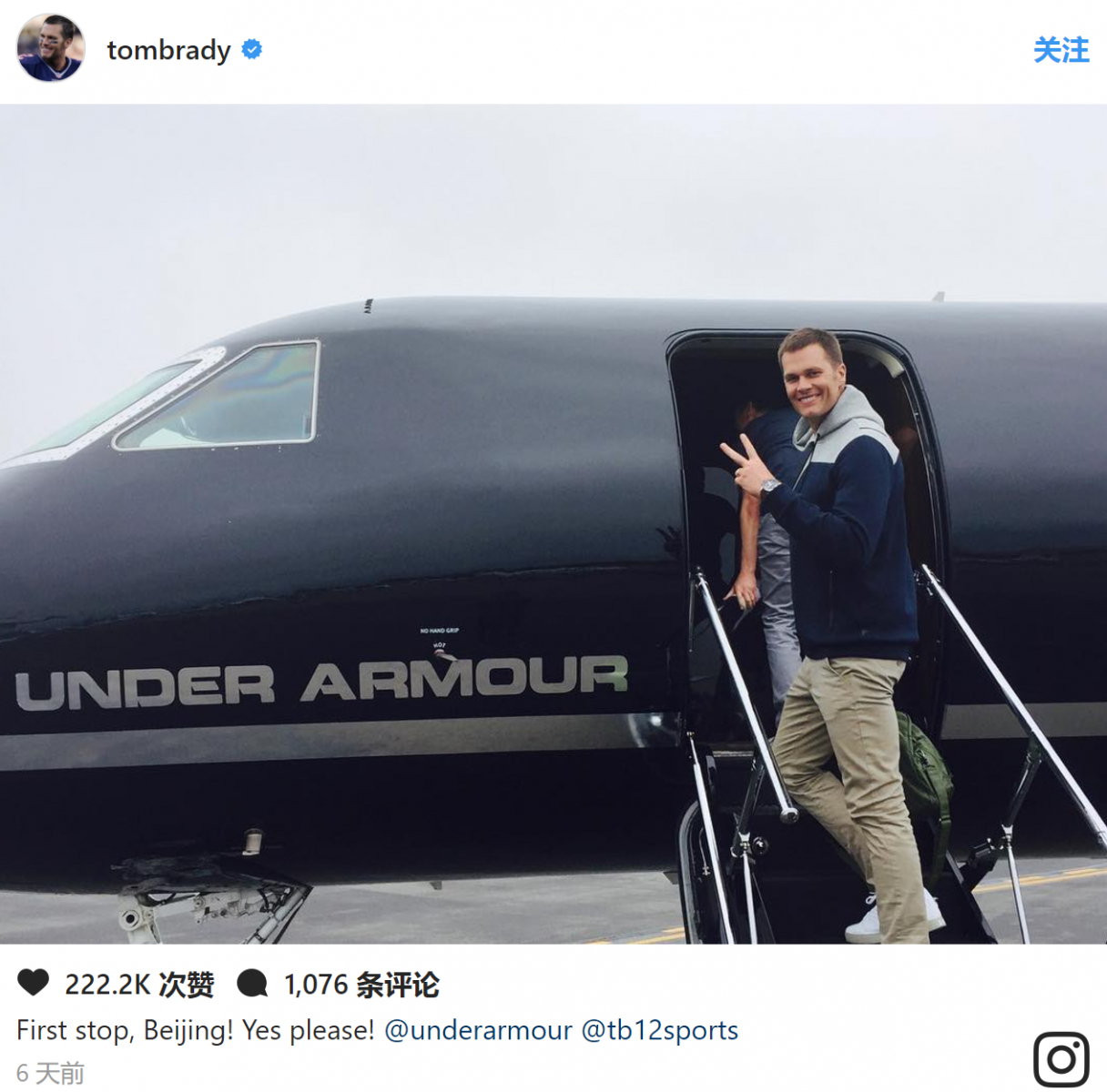1107x1092 pixels.
Task: Open the Instagram logo icon
Action: 1061,1059
